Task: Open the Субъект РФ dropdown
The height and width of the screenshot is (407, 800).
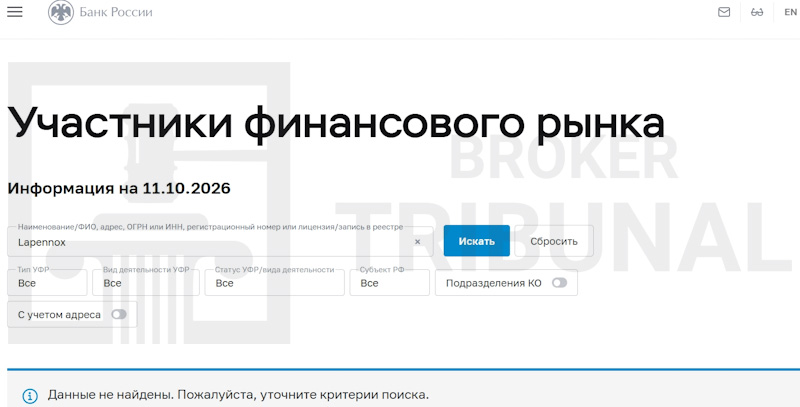Action: pos(389,283)
